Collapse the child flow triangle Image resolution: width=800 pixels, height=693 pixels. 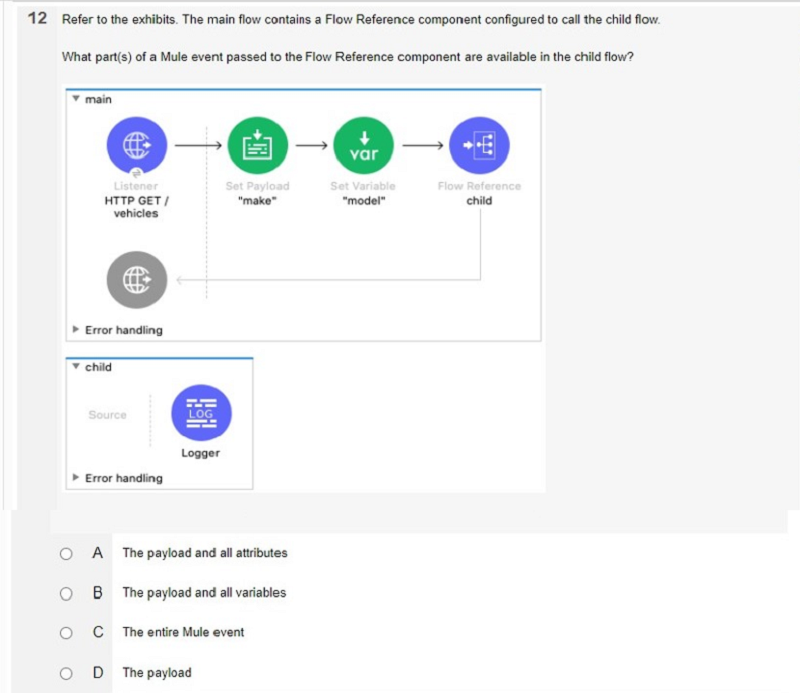76,366
